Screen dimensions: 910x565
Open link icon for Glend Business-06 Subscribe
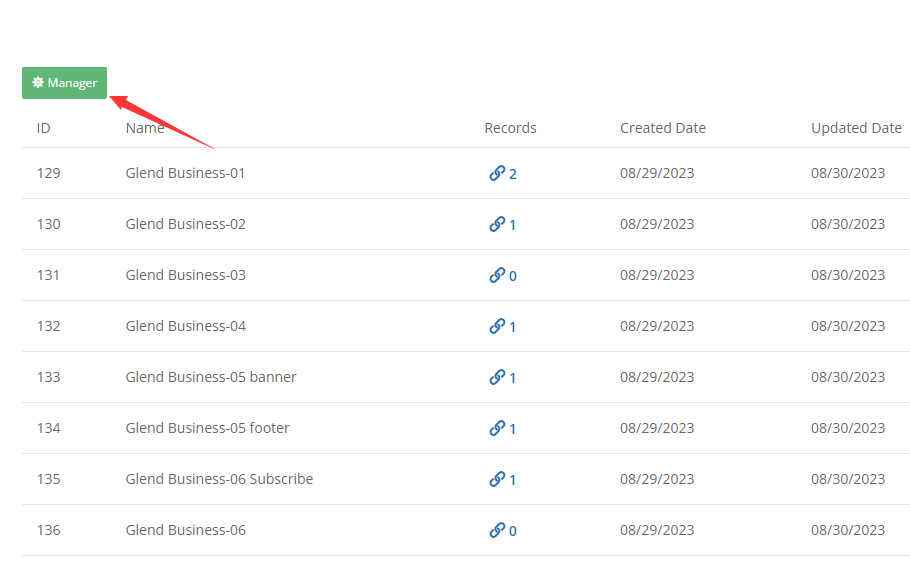pos(497,479)
